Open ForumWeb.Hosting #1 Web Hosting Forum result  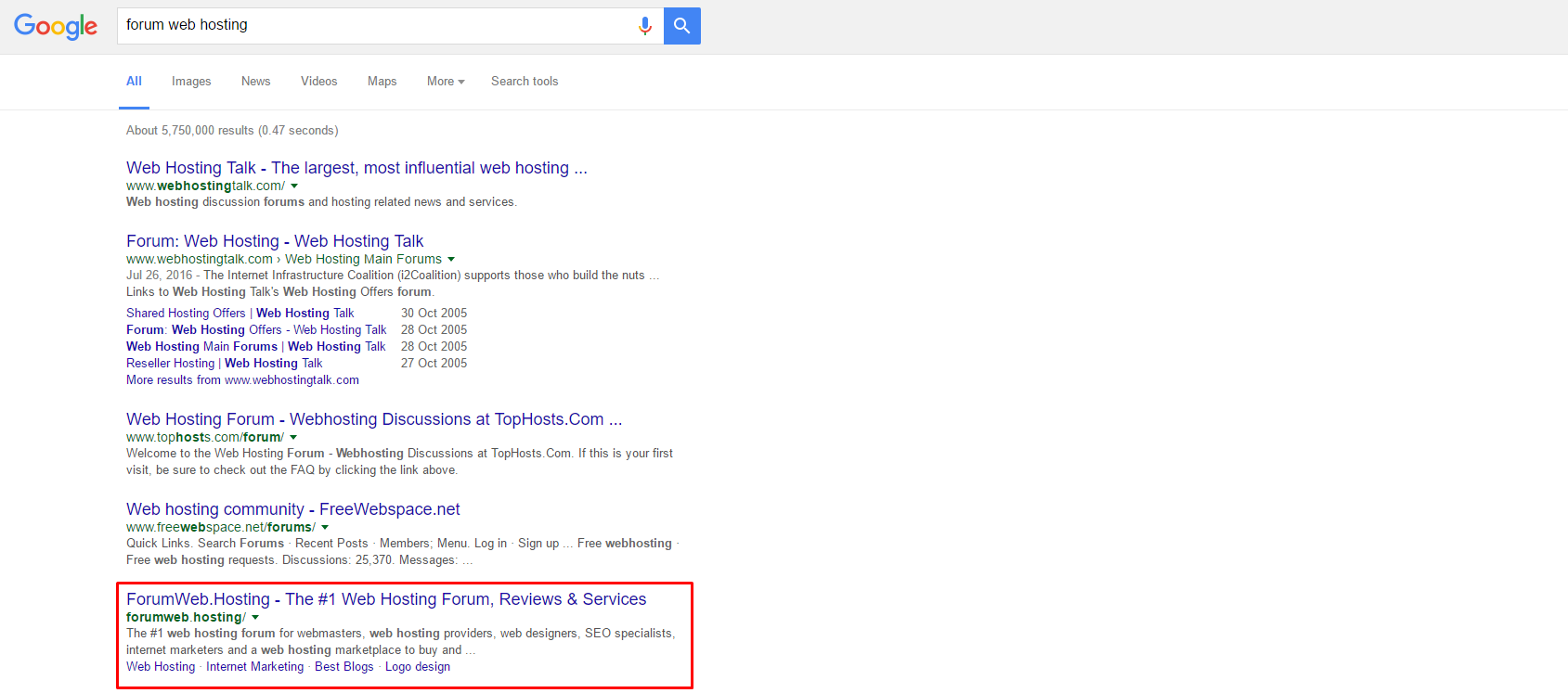click(x=386, y=599)
